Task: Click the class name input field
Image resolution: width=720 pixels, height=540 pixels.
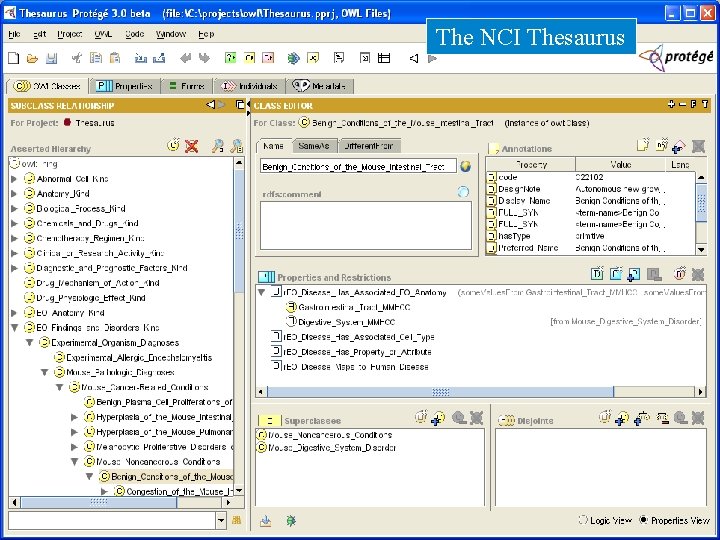Action: pyautogui.click(x=359, y=166)
